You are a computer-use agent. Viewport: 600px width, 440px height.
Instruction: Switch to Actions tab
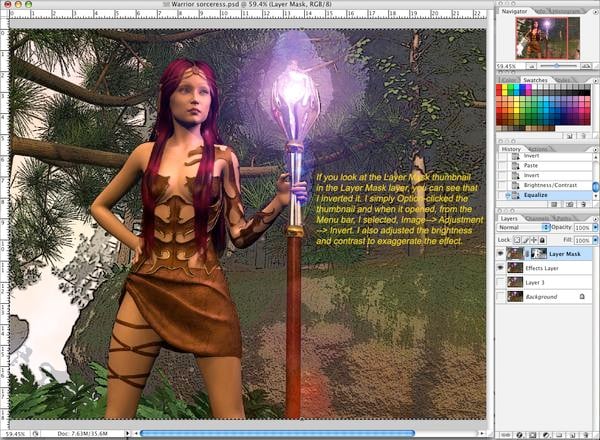tap(538, 149)
